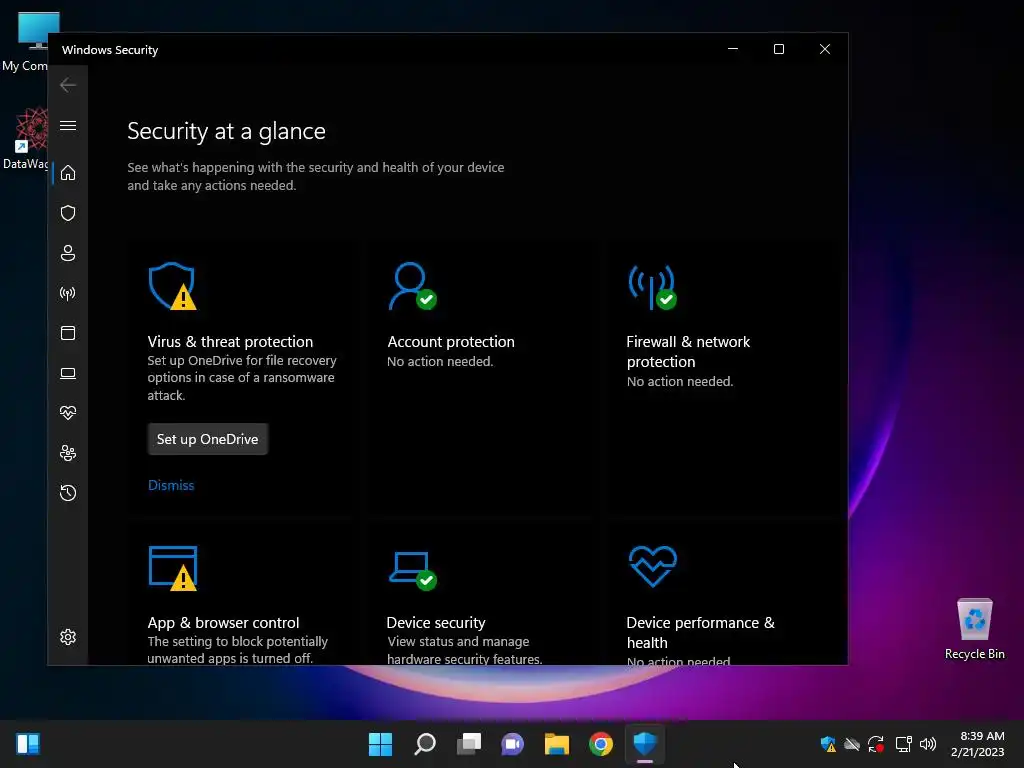This screenshot has height=768, width=1024.
Task: Open Device security laptop icon in sidebar
Action: 68,374
